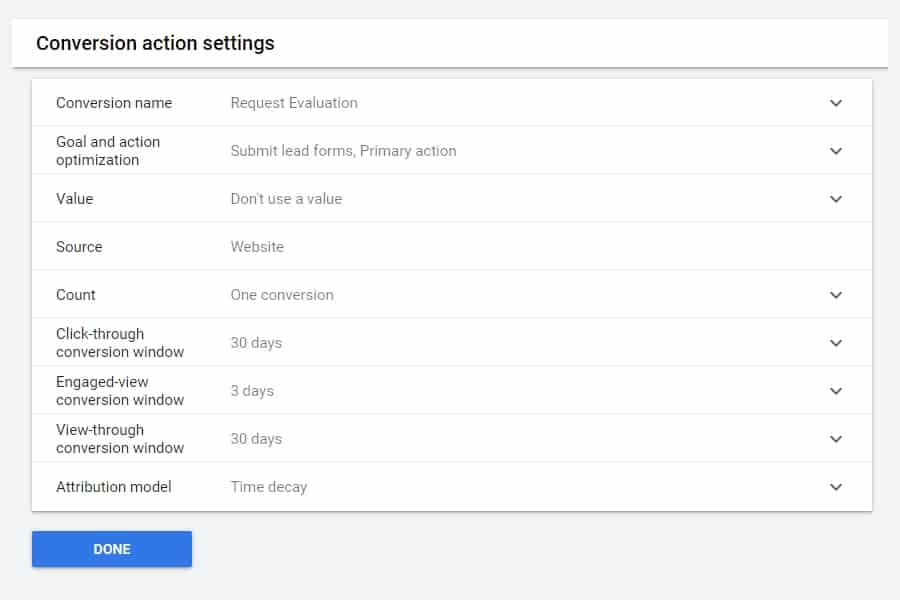Click the 'Value' row label
900x600 pixels.
click(x=75, y=199)
